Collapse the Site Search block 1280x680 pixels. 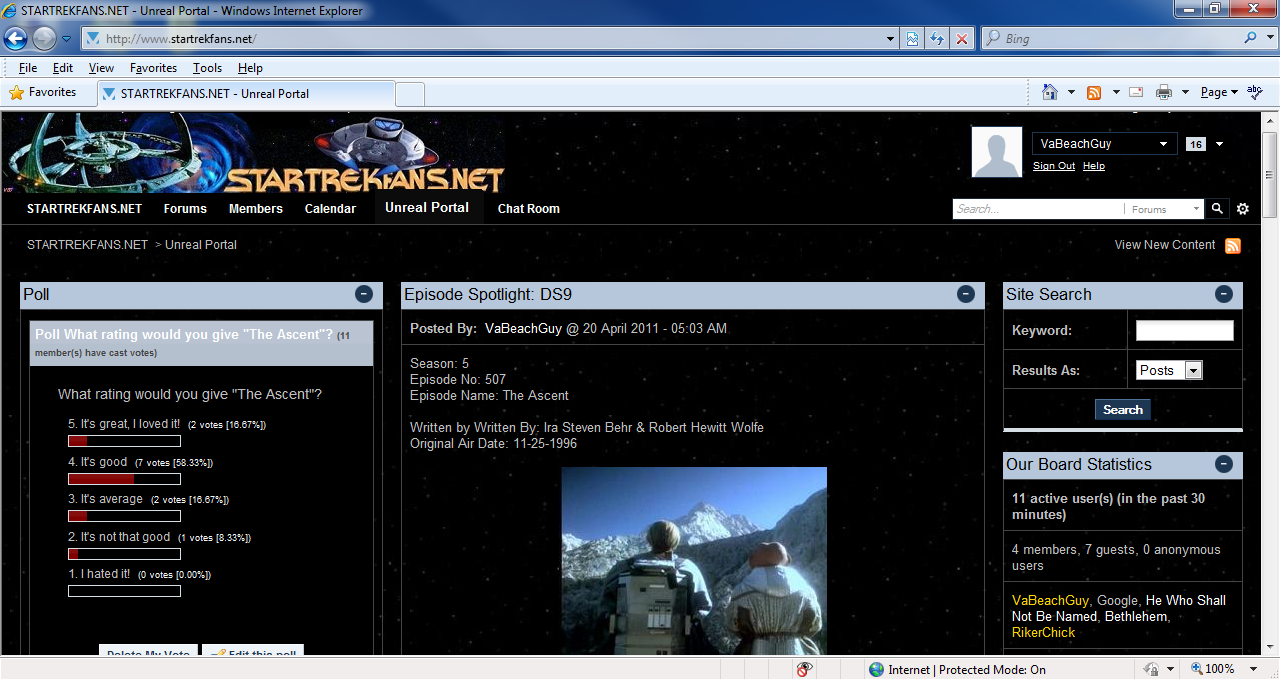(x=1224, y=294)
